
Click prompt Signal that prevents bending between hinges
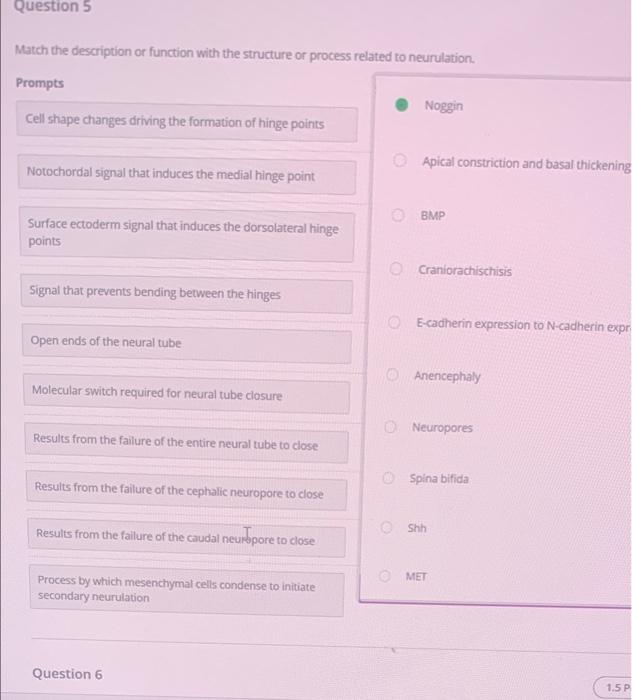coord(187,293)
